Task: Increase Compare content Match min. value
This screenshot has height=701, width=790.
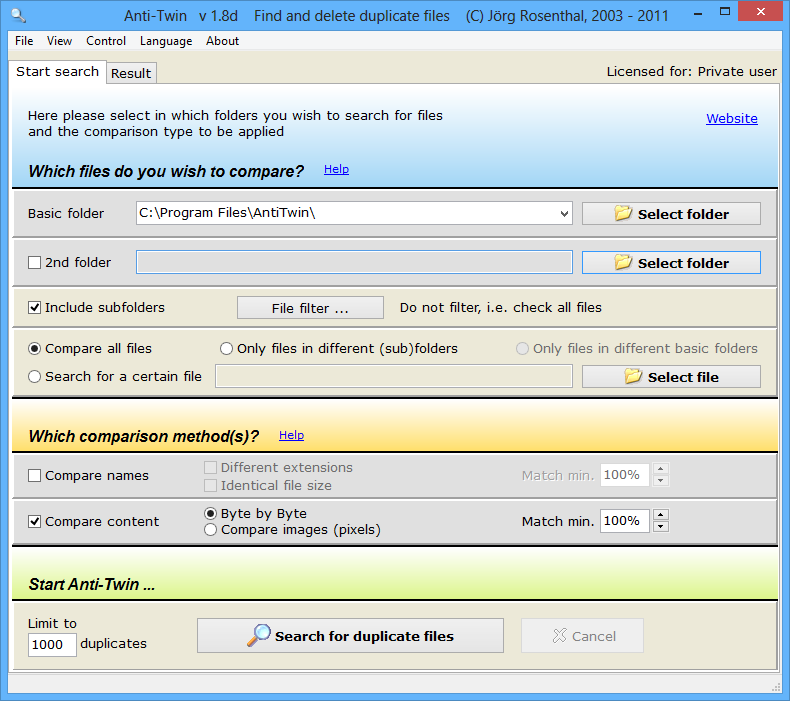Action: click(661, 515)
